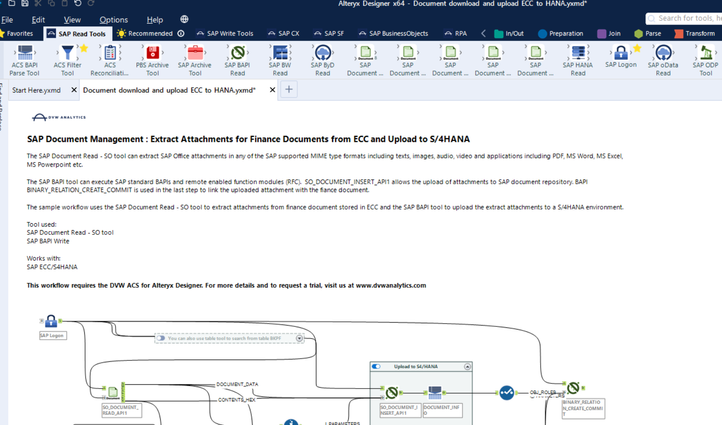Click the Redo arrow in title toolbar

tap(91, 3)
